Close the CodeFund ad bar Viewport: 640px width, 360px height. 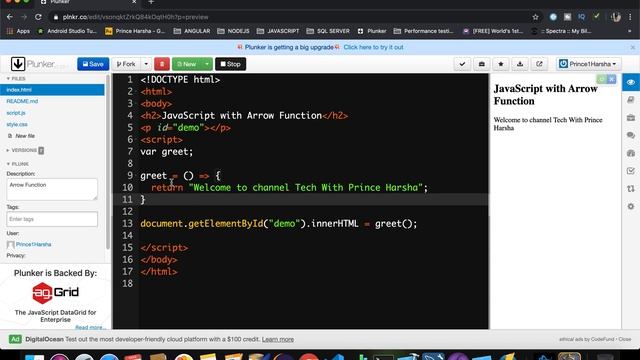(x=624, y=339)
